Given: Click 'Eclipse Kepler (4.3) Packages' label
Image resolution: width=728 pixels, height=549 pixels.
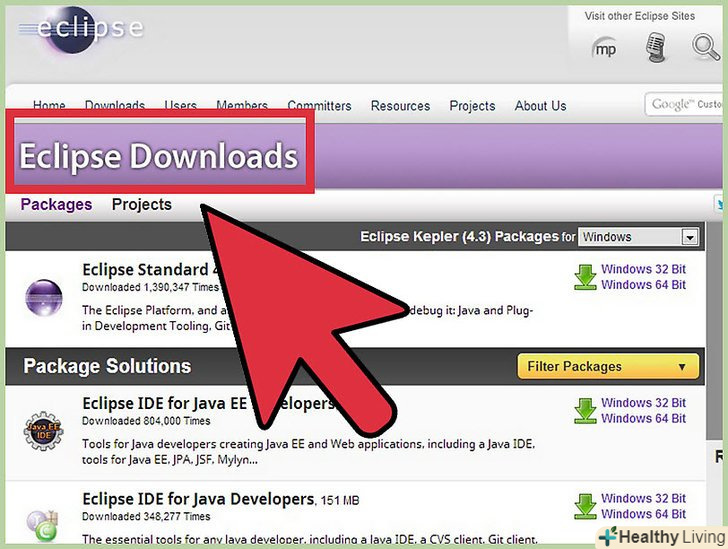Looking at the screenshot, I should pyautogui.click(x=460, y=236).
